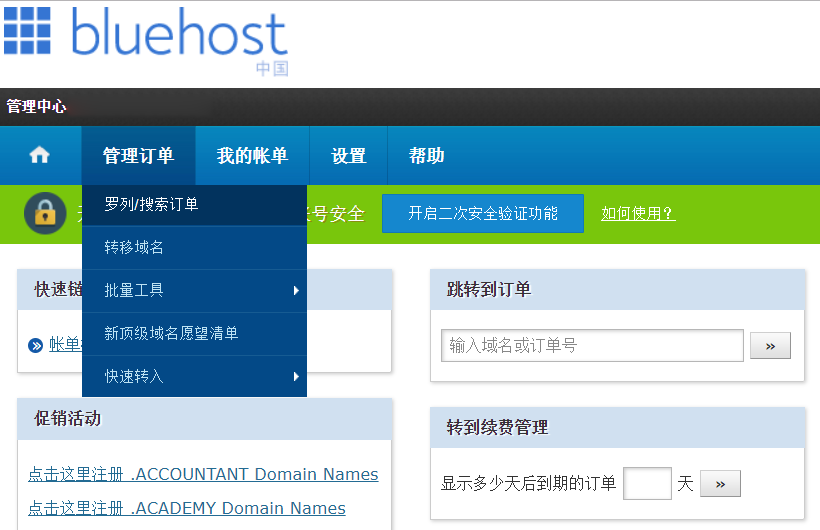Open the 我的帐单 menu

(253, 155)
